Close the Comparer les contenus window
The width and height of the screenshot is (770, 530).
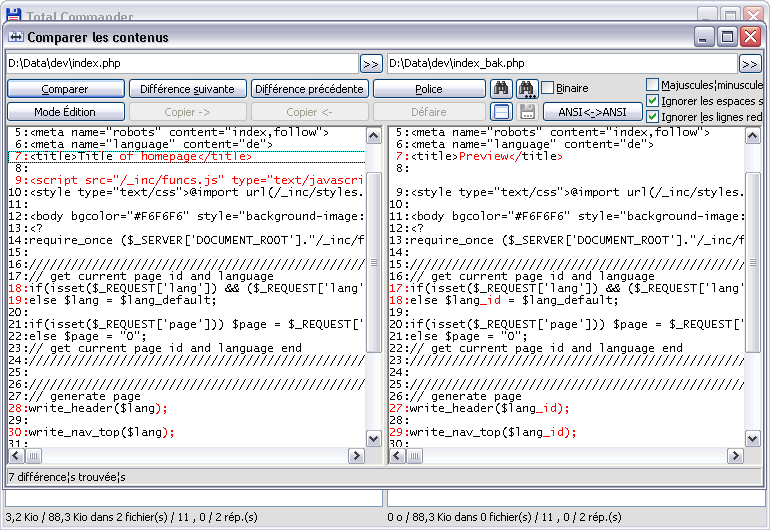(x=751, y=37)
